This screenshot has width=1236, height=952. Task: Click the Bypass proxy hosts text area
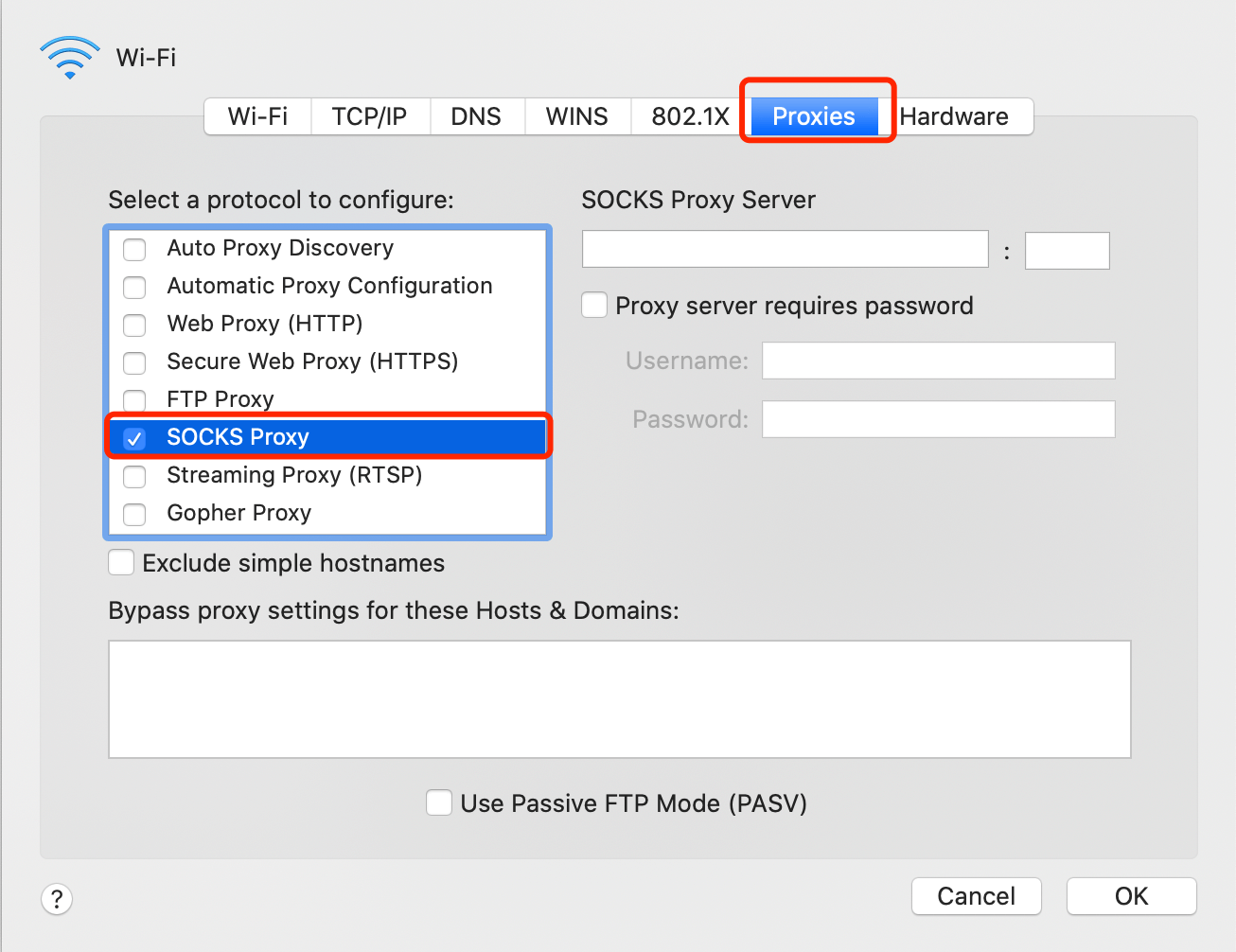pos(620,699)
